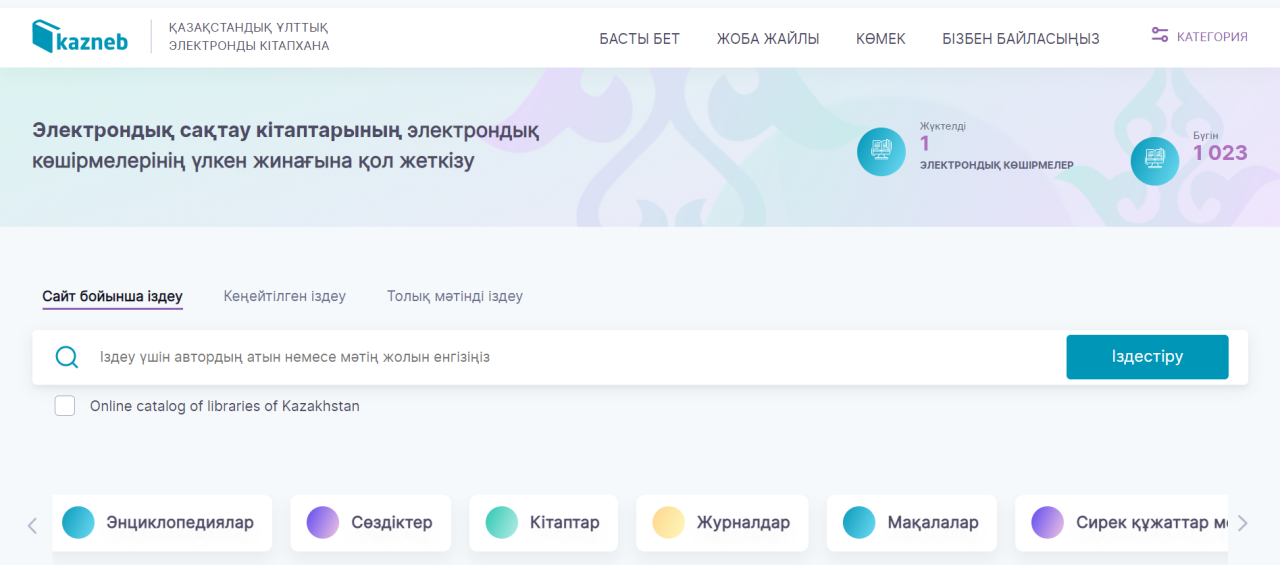This screenshot has height=565, width=1280.
Task: Click the Бүгін visitors counter icon
Action: tap(1154, 161)
